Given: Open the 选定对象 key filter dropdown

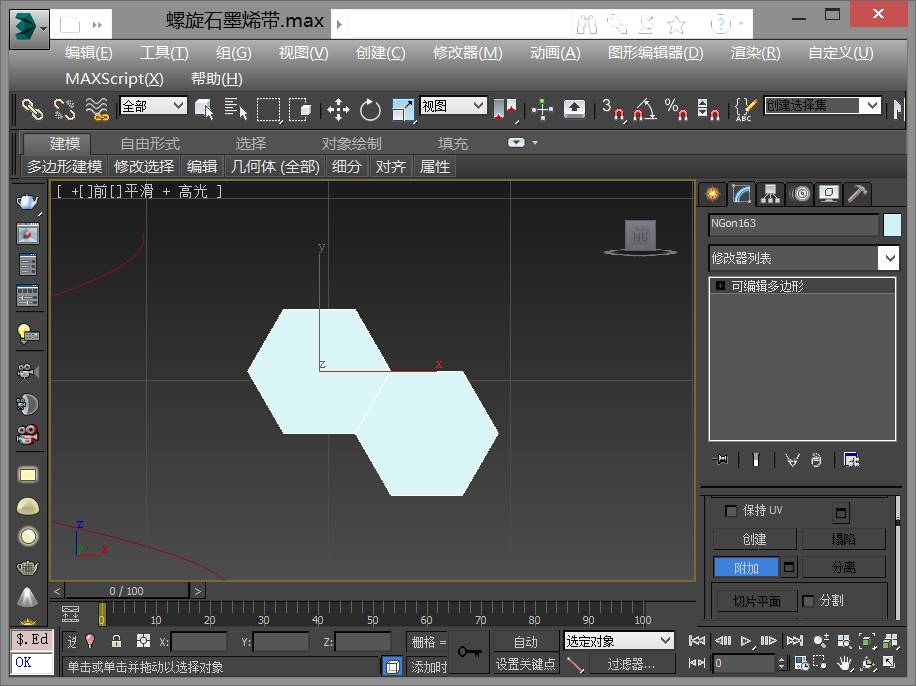Looking at the screenshot, I should click(619, 641).
